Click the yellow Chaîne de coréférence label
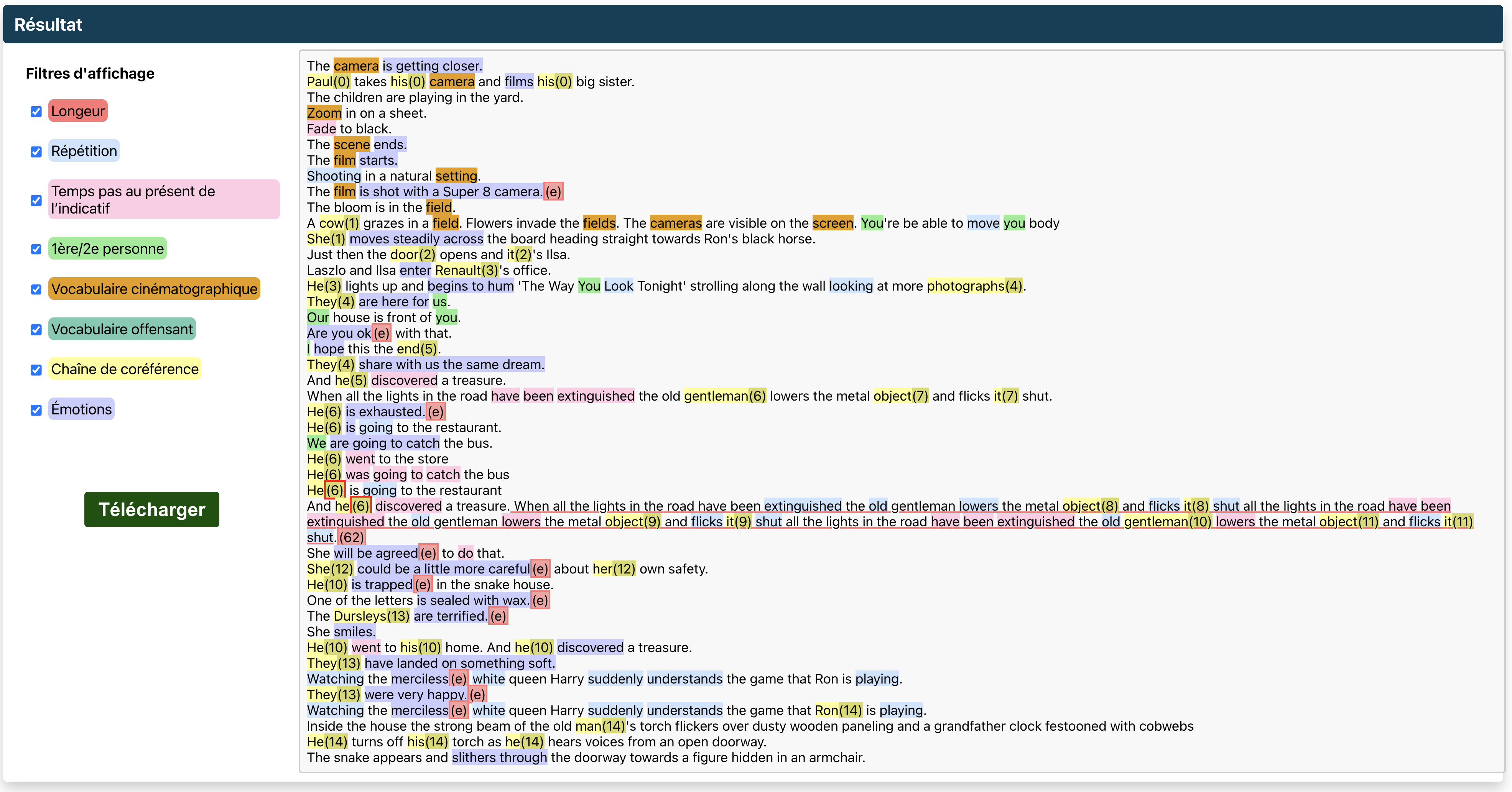 coord(125,369)
